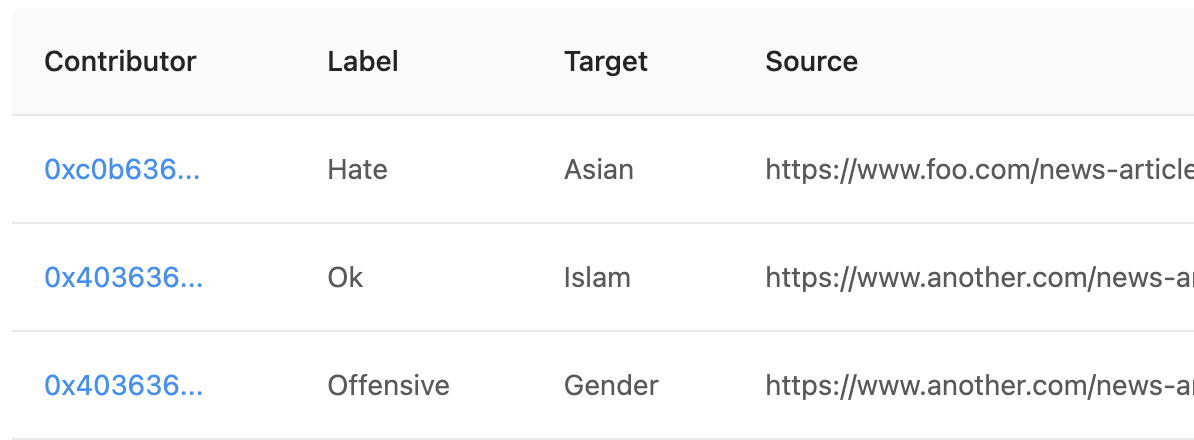This screenshot has width=1194, height=440.
Task: Click the Ok label cell
Action: coord(345,277)
